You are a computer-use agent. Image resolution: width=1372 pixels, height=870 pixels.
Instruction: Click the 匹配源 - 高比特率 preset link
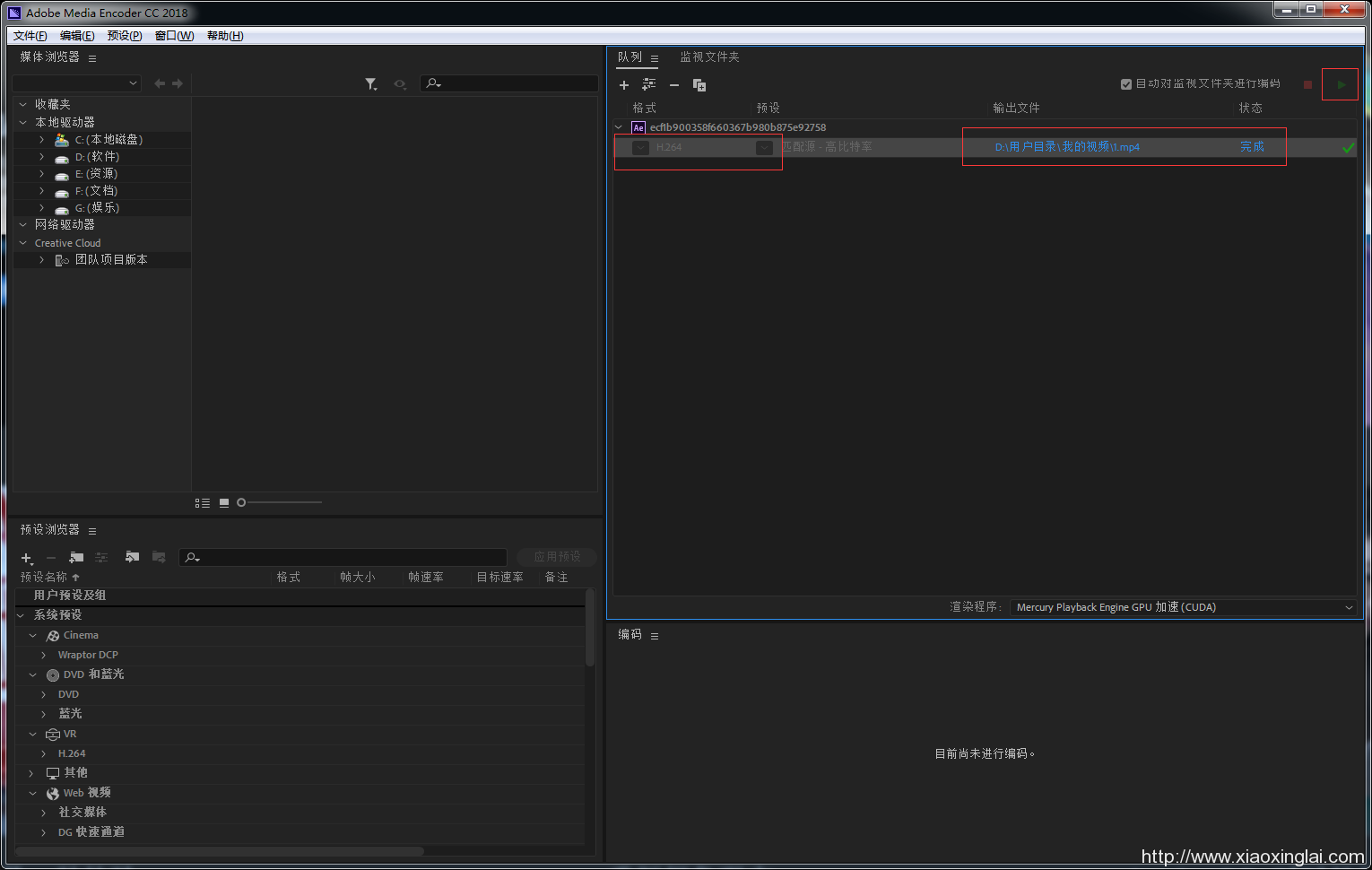coord(827,147)
